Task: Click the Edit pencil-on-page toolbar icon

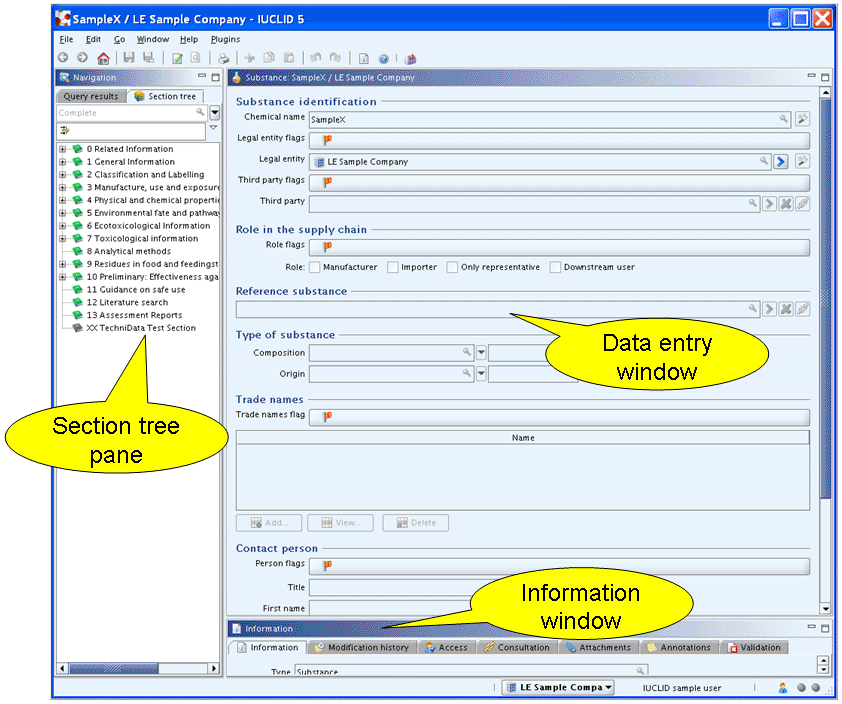Action: pos(177,58)
